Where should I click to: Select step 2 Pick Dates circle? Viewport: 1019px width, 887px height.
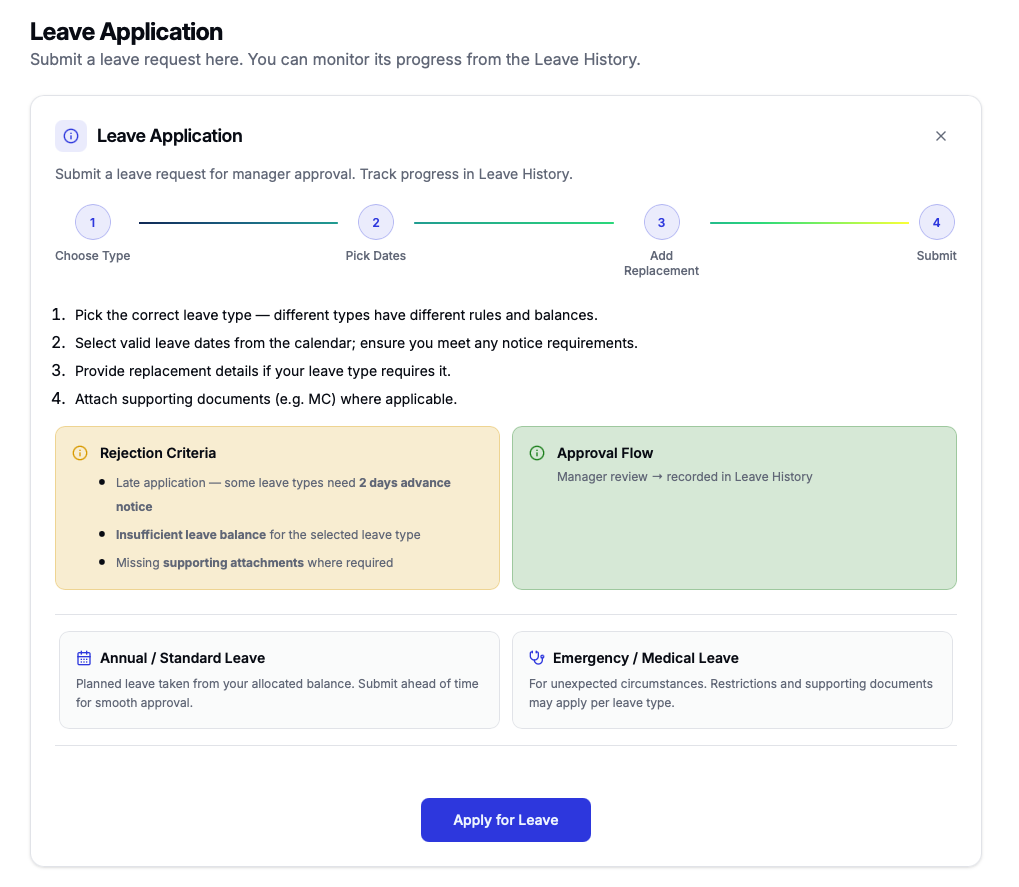click(376, 222)
